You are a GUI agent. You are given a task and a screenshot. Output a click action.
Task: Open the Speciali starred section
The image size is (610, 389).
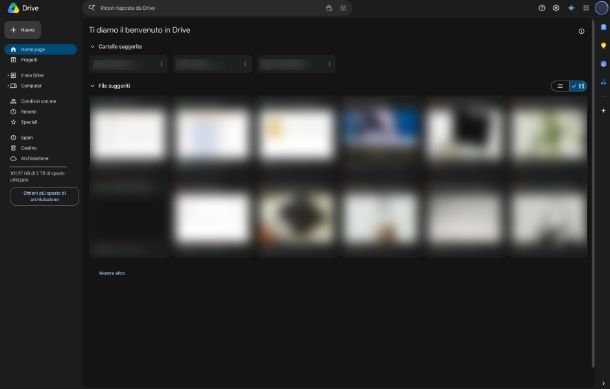click(29, 122)
